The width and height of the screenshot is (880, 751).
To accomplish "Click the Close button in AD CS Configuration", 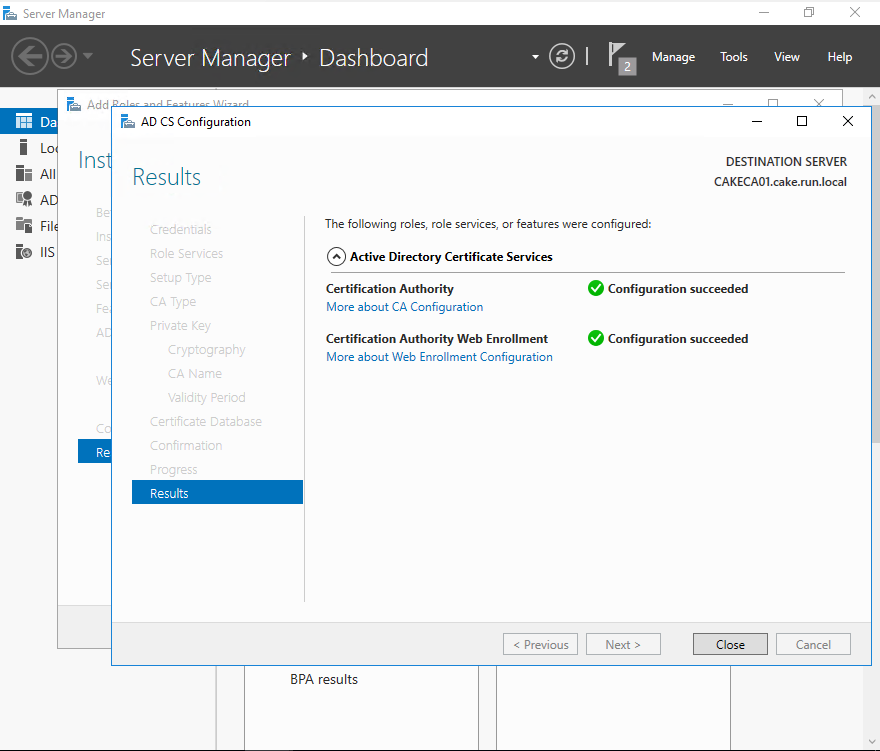I will (x=730, y=644).
